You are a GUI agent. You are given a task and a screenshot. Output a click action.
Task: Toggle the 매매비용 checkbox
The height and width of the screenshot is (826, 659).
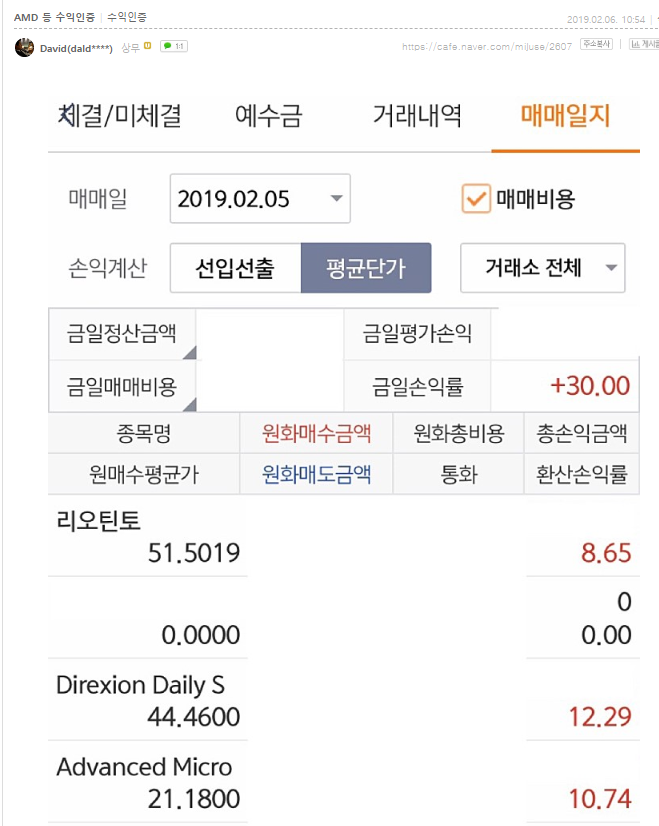click(x=476, y=198)
